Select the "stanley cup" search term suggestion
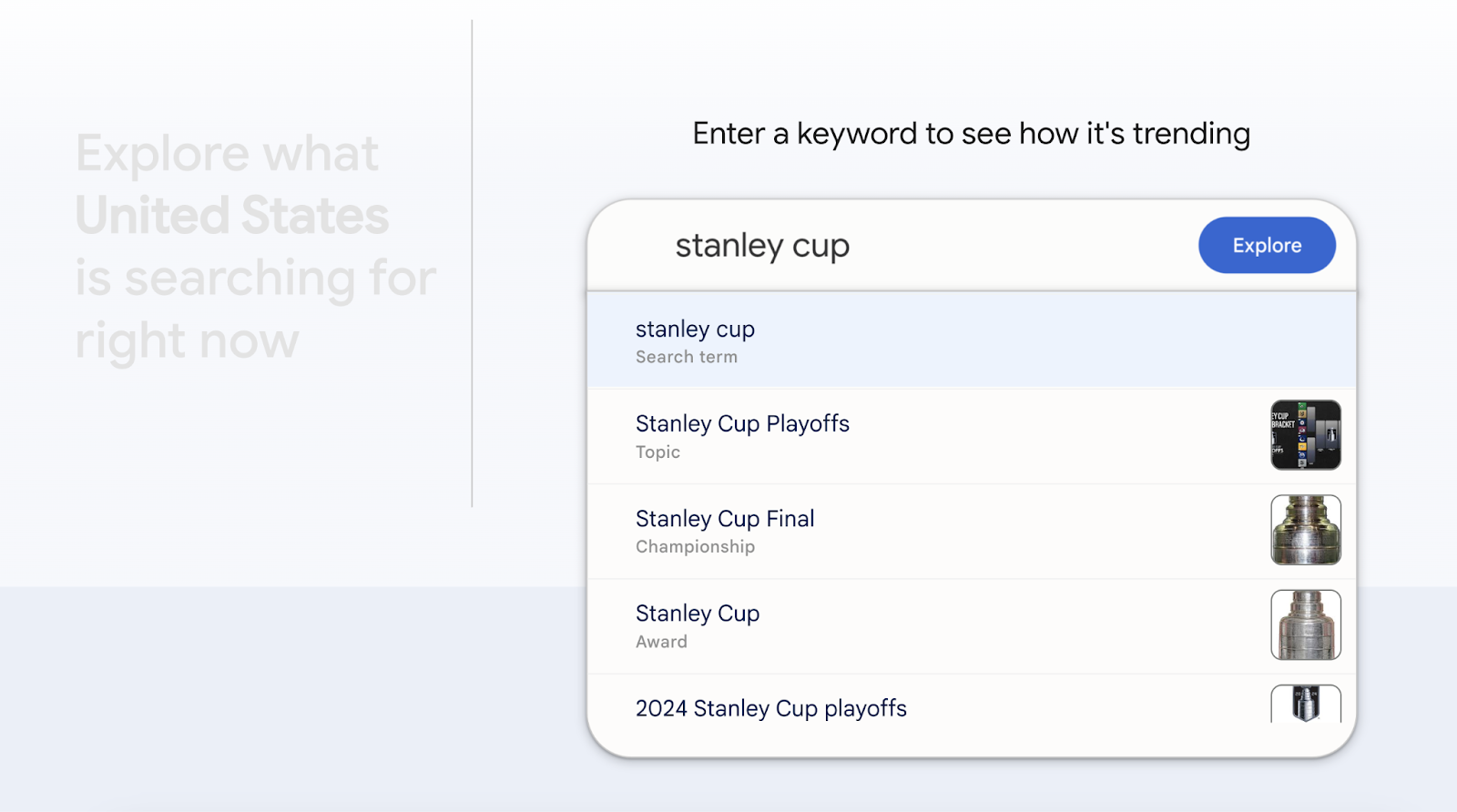The image size is (1457, 812). 696,330
